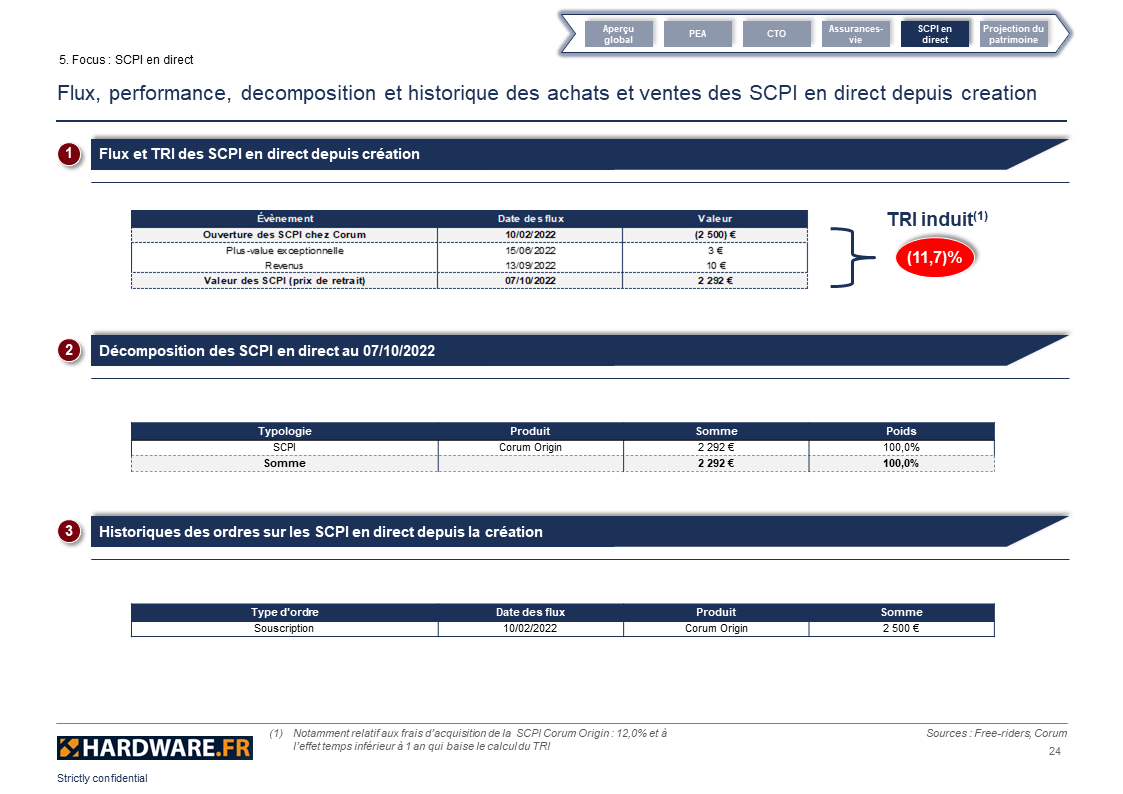Select the 3 € value cell
The image size is (1123, 794).
point(715,251)
